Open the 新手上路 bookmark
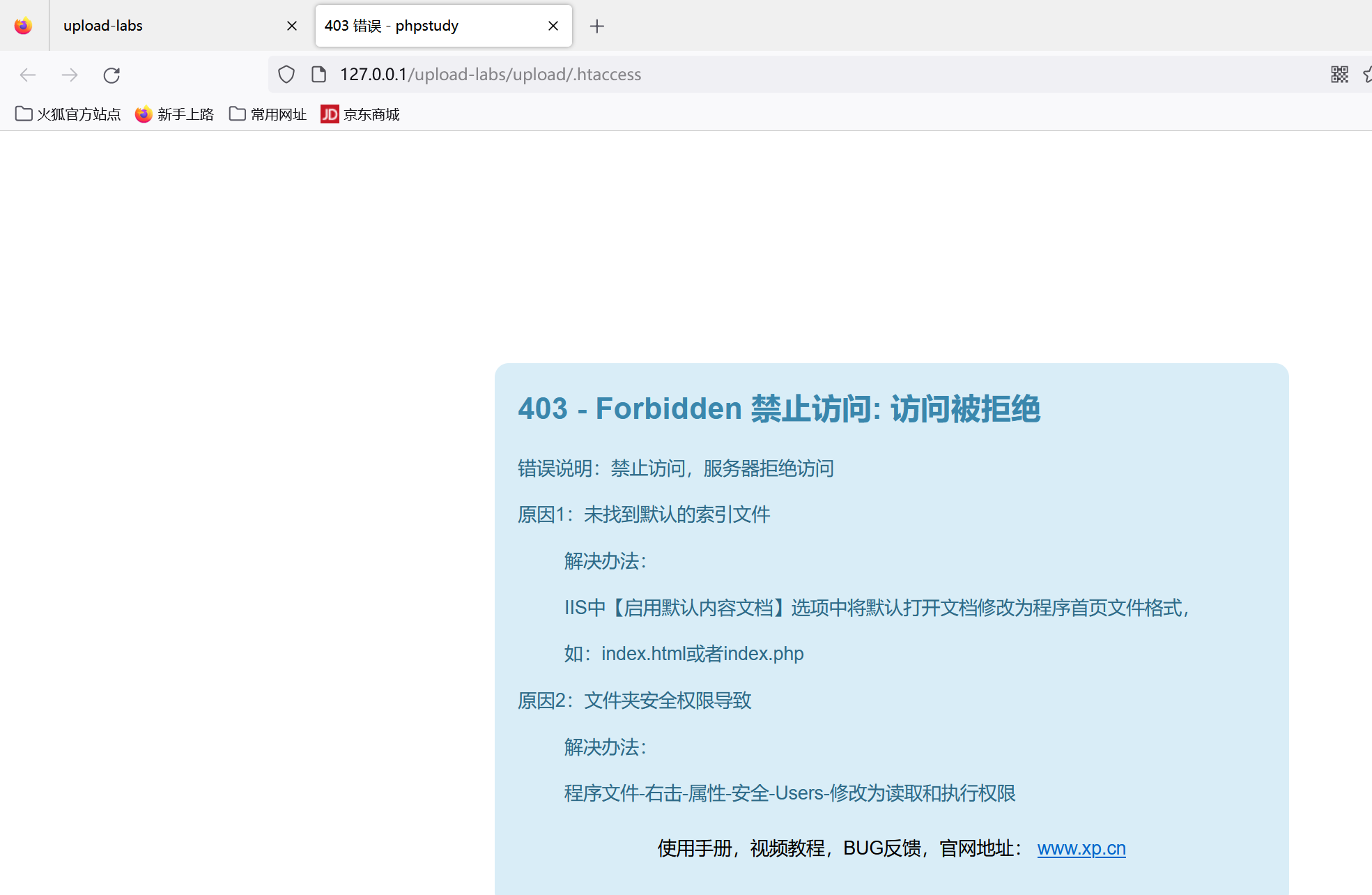The height and width of the screenshot is (895, 1372). [174, 114]
